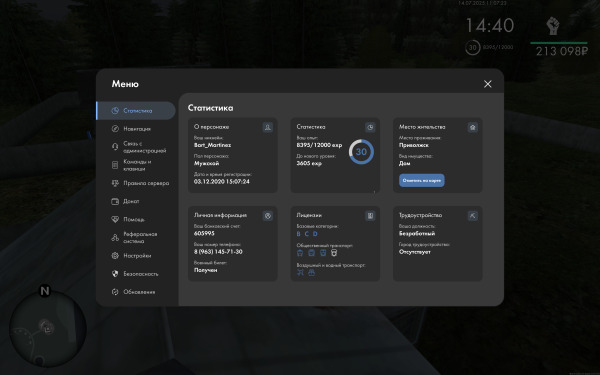Click the aircraft license icon under Воздушный и водный транспорт
The height and width of the screenshot is (375, 600).
coord(300,272)
